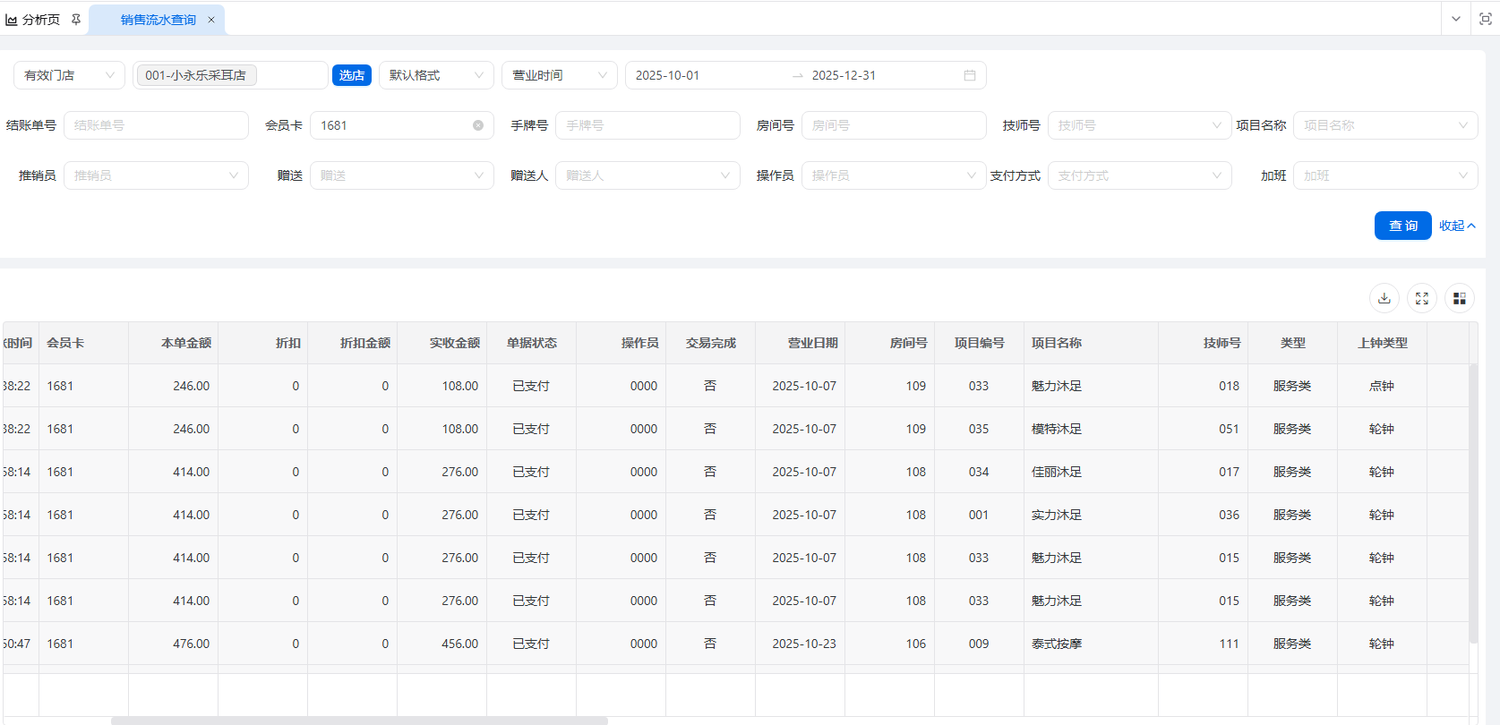The height and width of the screenshot is (725, 1500).
Task: Click the 查询 search button
Action: (1402, 225)
